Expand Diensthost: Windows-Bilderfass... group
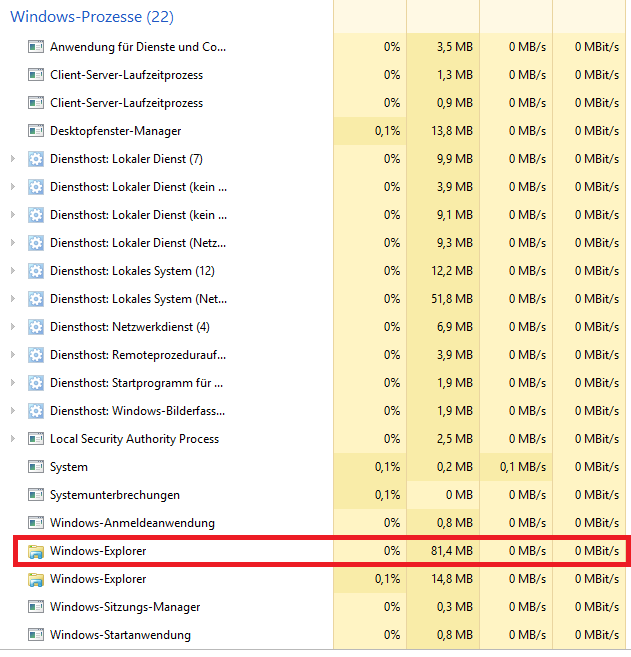Screen dimensions: 631x657 point(13,411)
